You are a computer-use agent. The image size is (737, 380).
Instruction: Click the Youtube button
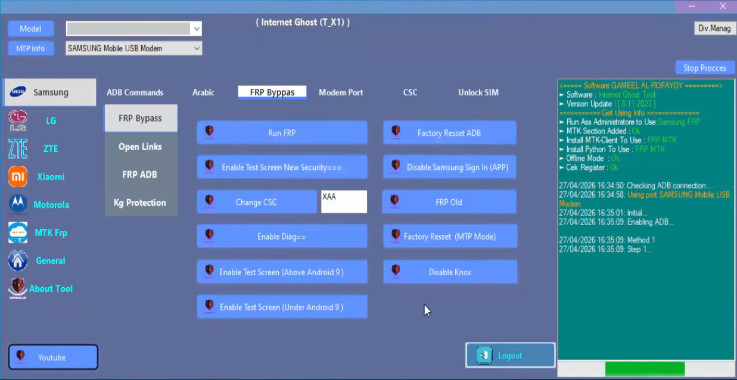pos(53,357)
